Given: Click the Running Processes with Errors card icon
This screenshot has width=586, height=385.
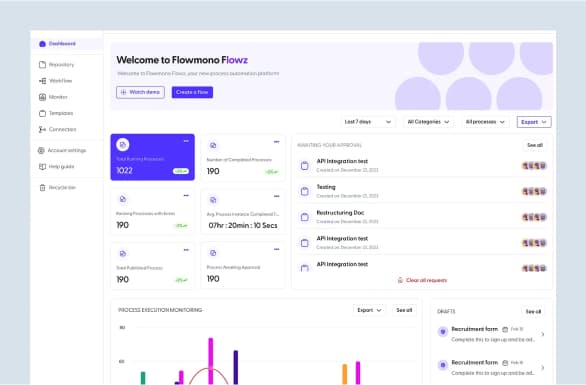Looking at the screenshot, I should [x=123, y=199].
